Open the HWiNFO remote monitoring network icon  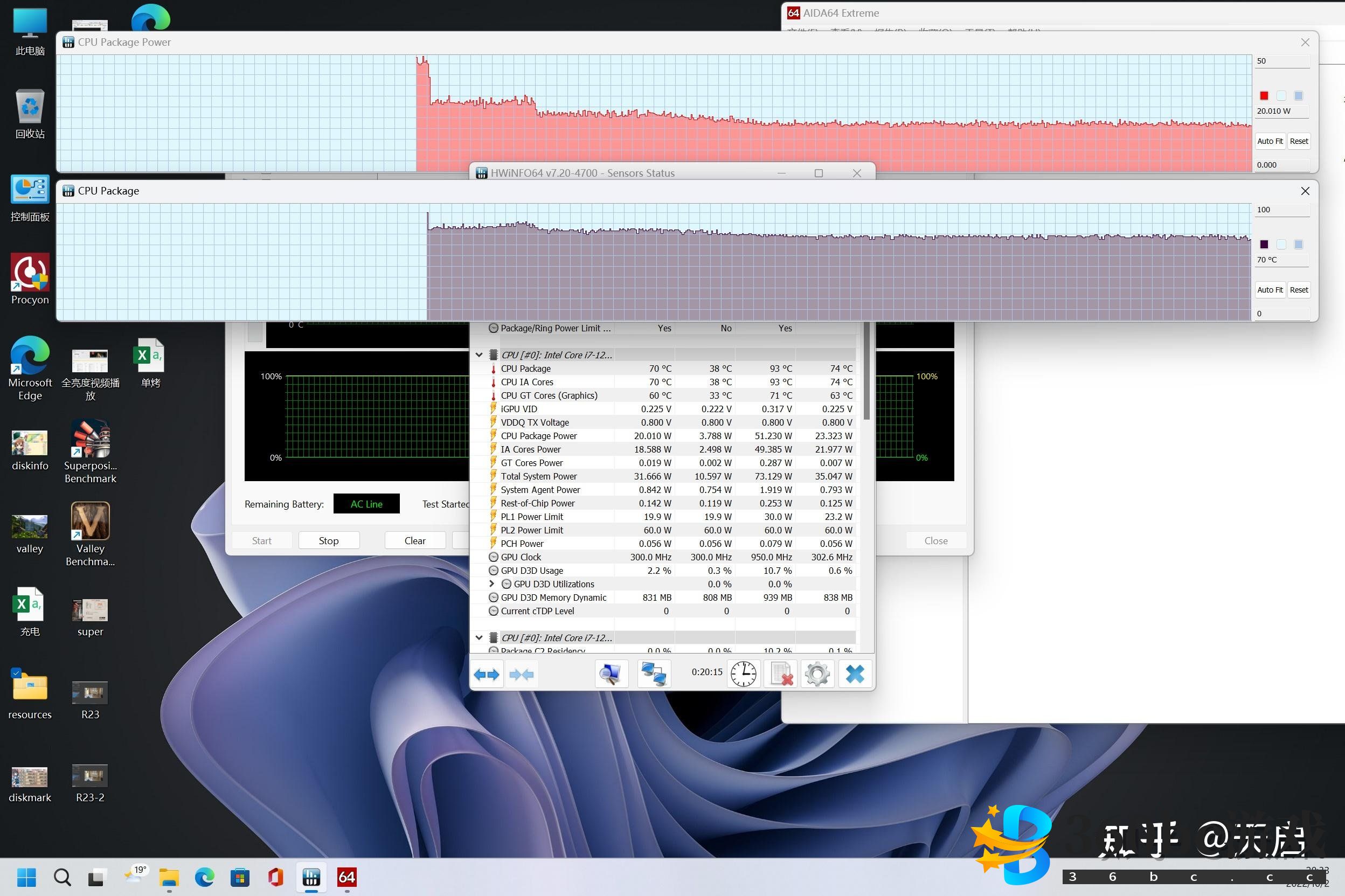pyautogui.click(x=654, y=674)
